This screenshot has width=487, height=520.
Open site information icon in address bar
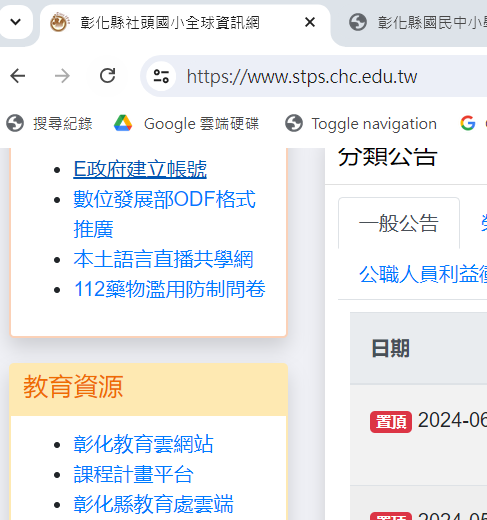161,76
